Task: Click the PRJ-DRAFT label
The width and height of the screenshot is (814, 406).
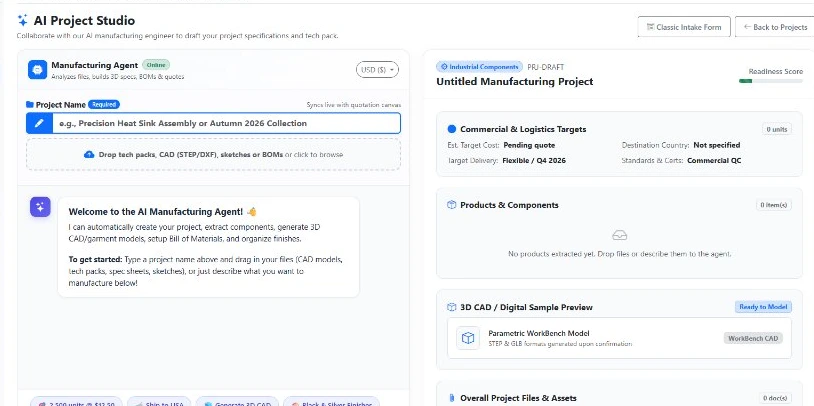Action: (546, 67)
